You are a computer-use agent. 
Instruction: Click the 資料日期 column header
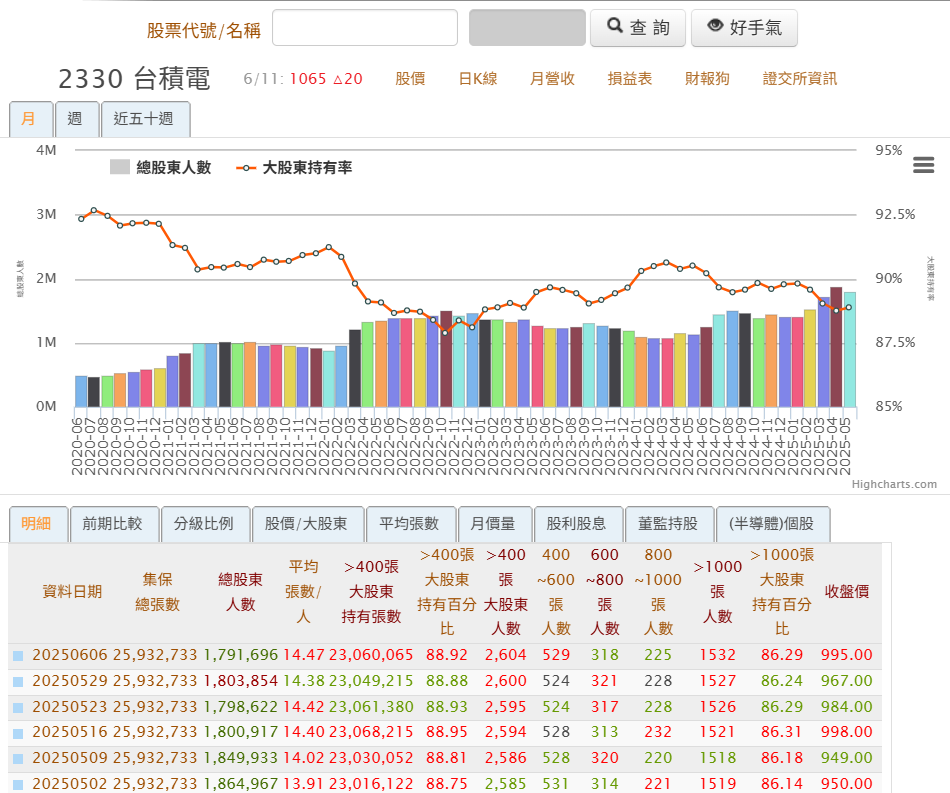72,592
